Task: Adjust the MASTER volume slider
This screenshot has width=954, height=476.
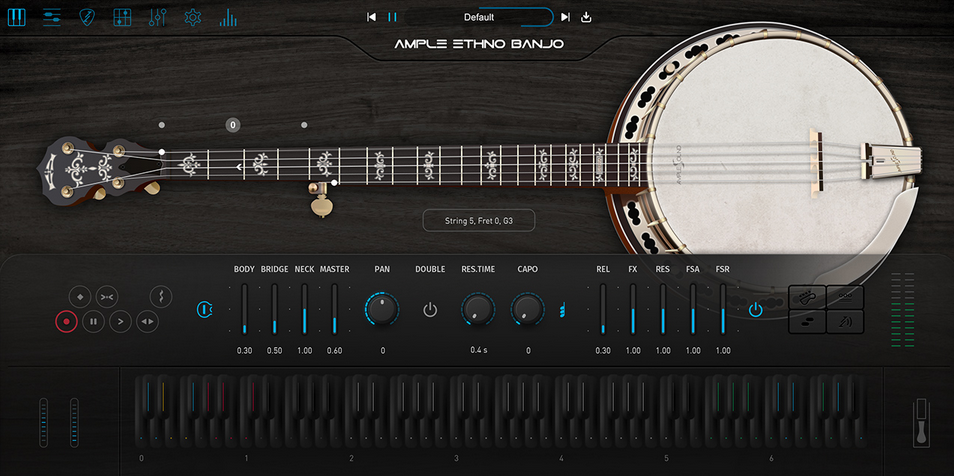Action: tap(334, 309)
